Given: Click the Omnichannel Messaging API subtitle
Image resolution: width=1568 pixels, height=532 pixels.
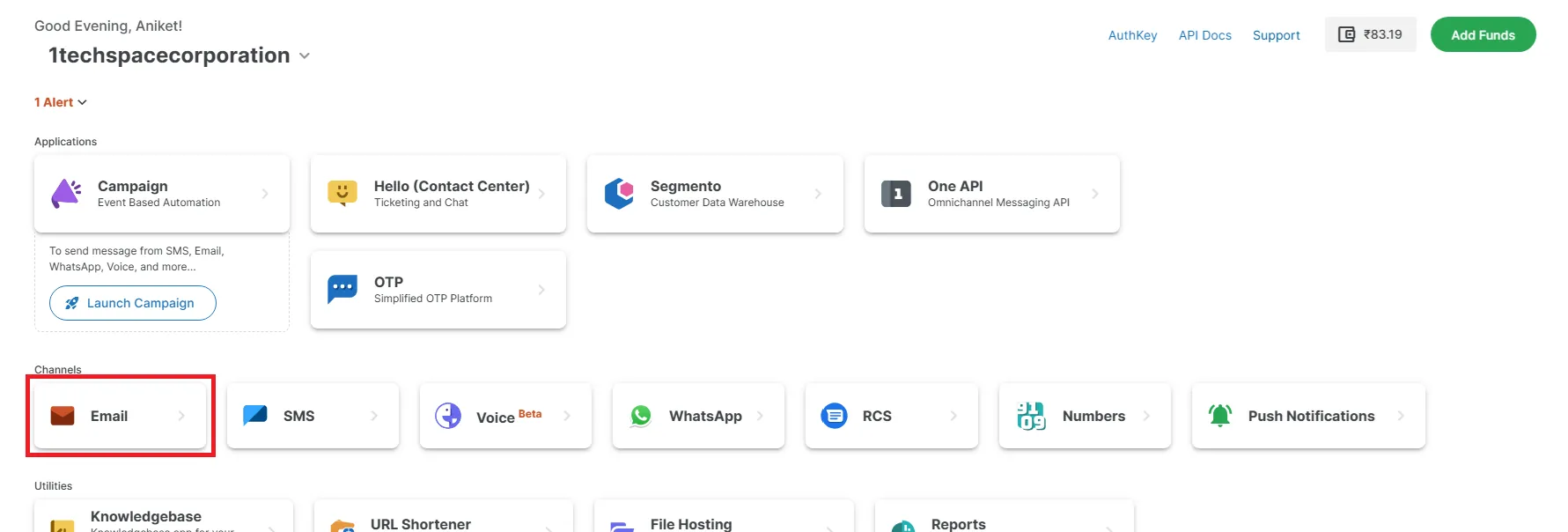Looking at the screenshot, I should tap(998, 203).
